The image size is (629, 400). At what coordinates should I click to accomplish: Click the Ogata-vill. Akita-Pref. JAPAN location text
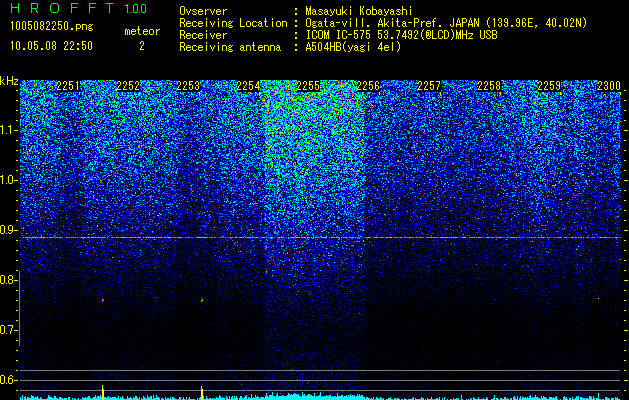tap(445, 23)
